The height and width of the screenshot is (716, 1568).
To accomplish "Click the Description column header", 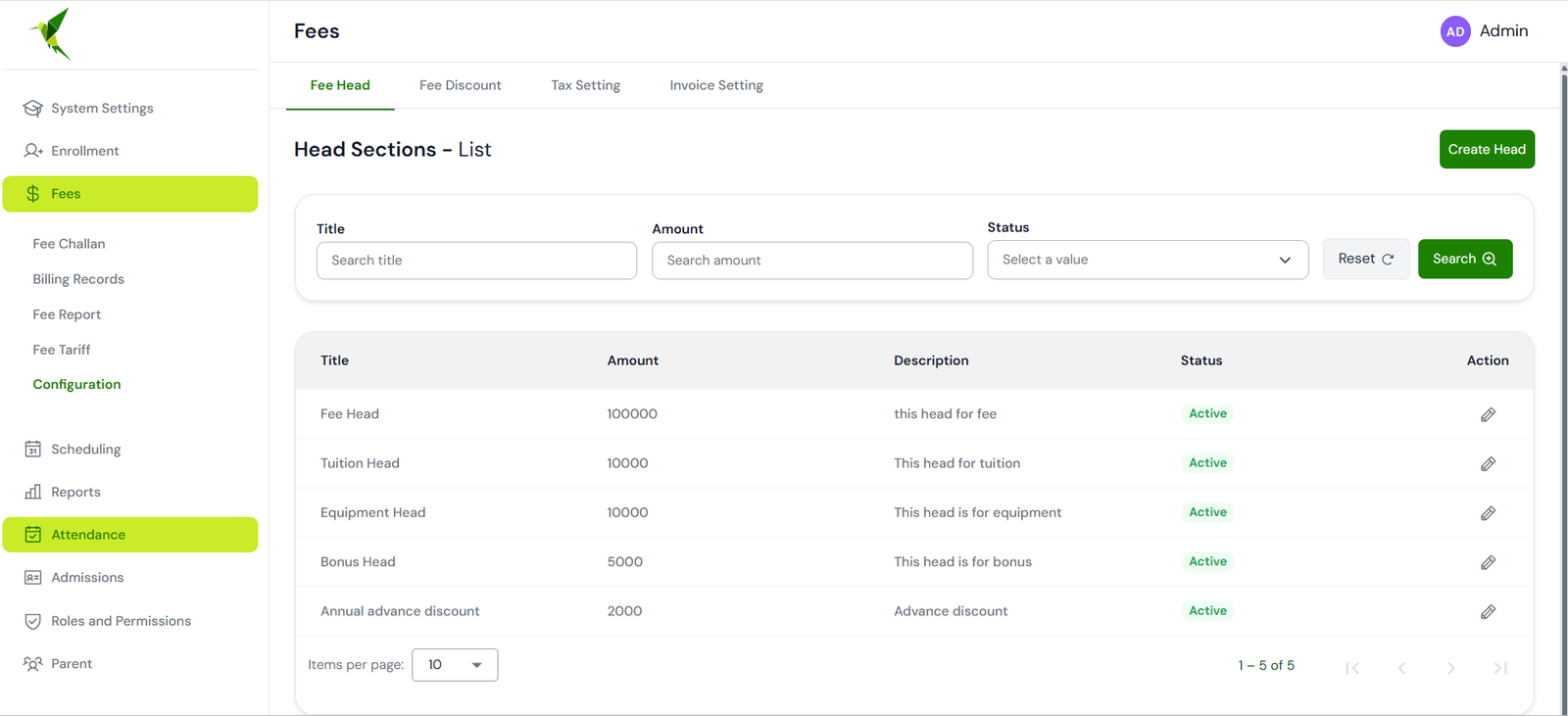I will 931,360.
